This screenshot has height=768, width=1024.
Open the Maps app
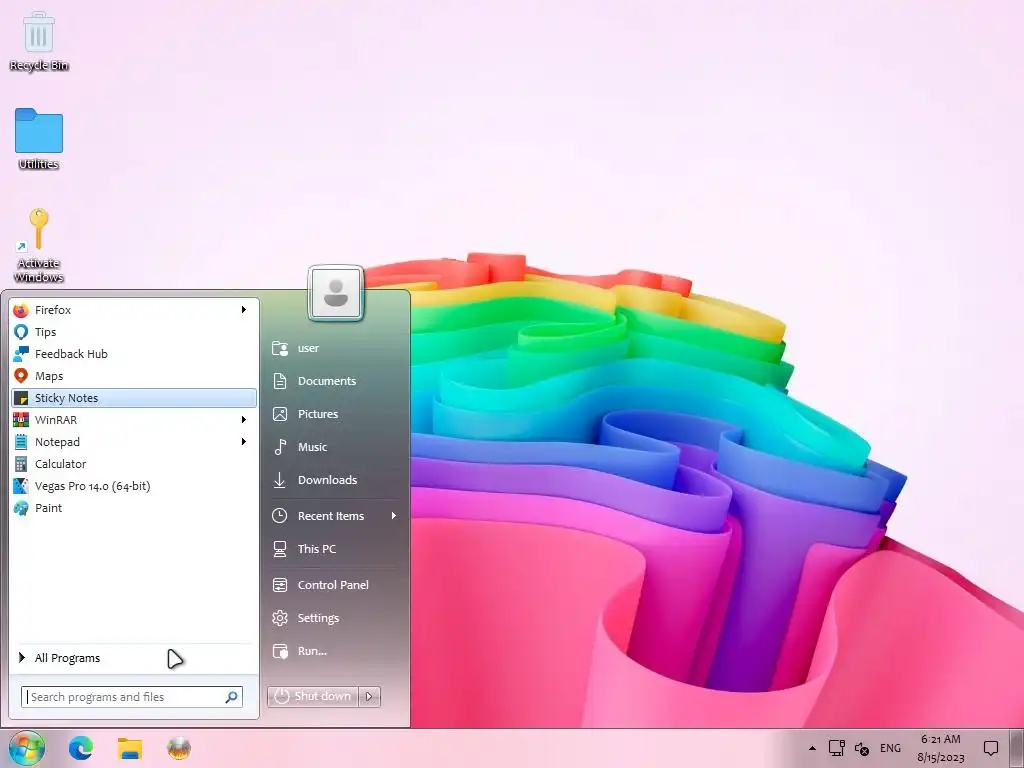[134, 376]
